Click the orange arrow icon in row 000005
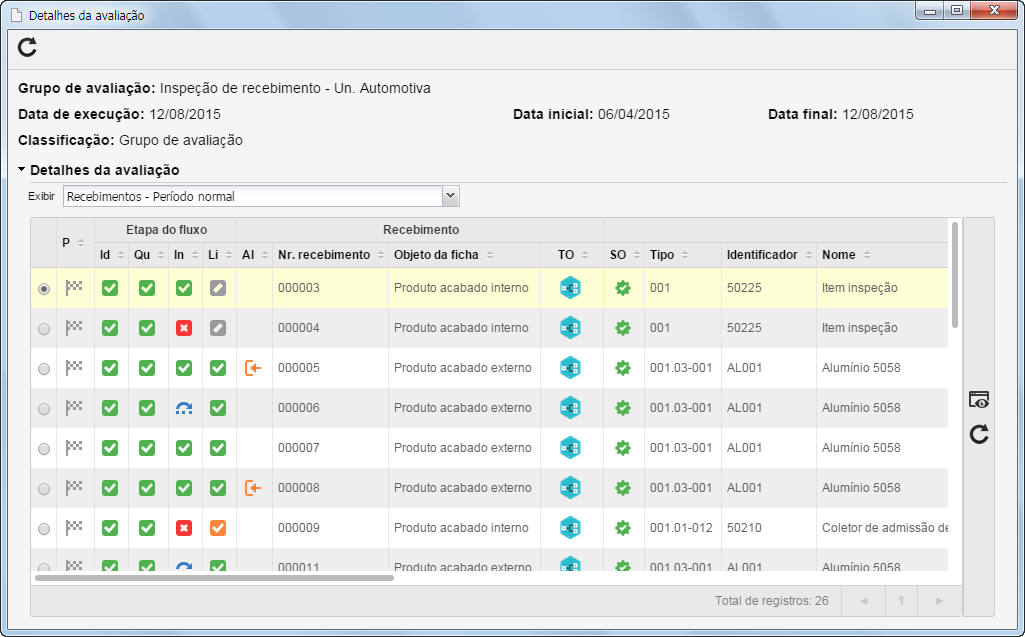1025x637 pixels. [253, 368]
